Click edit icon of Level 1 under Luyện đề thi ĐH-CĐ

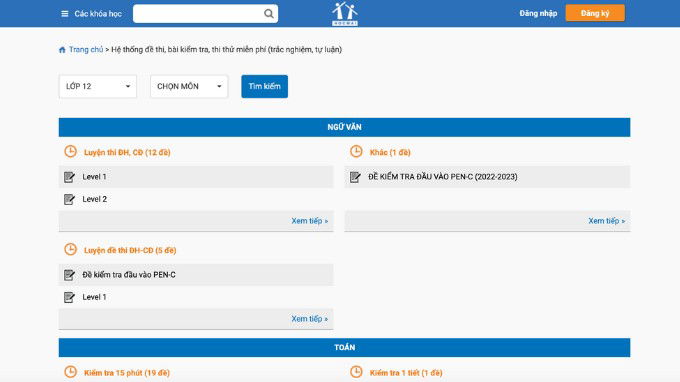[69, 297]
